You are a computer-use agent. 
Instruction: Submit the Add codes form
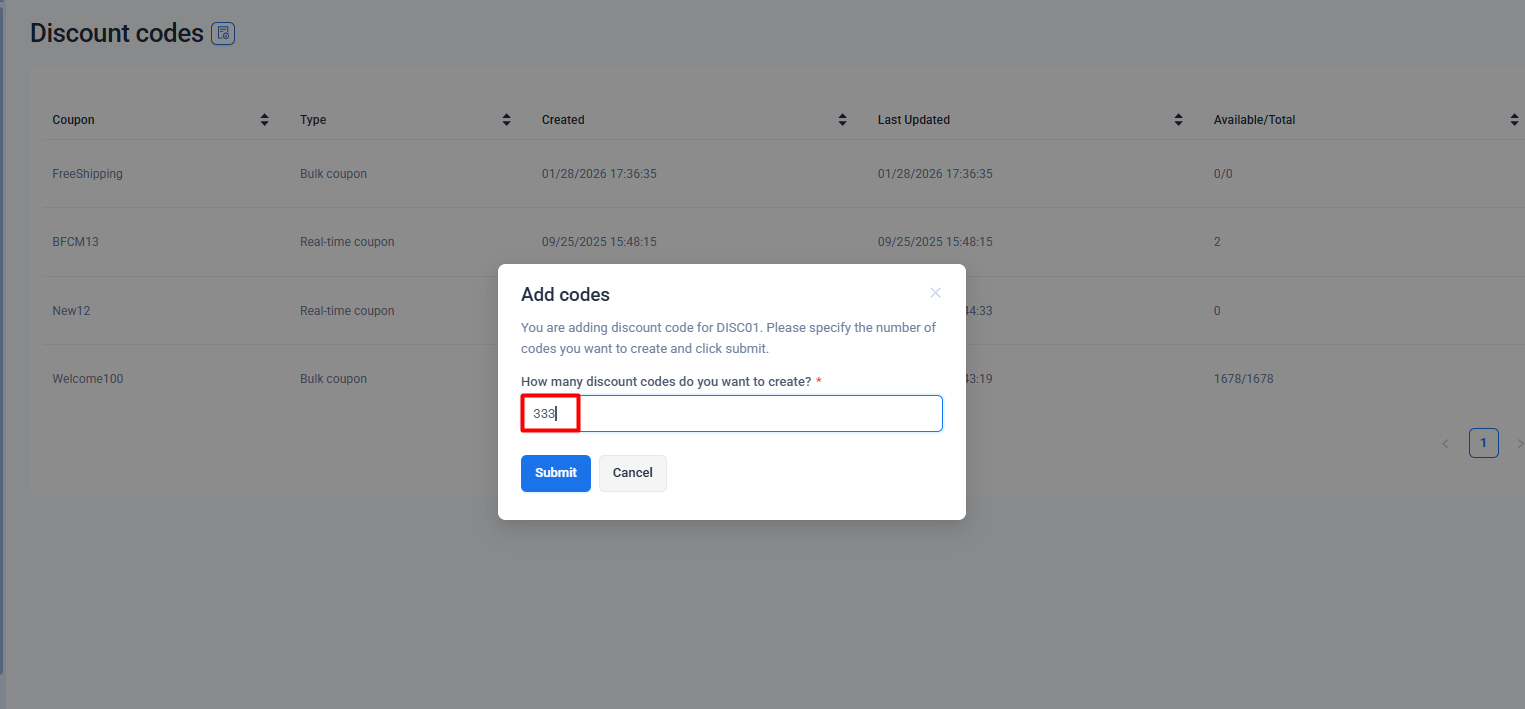(x=555, y=473)
